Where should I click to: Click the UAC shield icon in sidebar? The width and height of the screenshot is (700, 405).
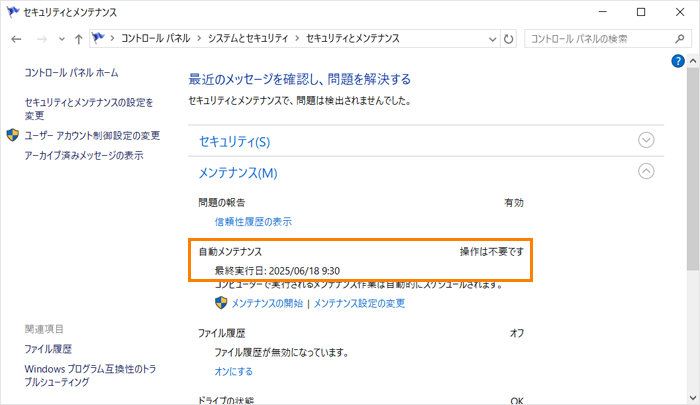click(13, 135)
